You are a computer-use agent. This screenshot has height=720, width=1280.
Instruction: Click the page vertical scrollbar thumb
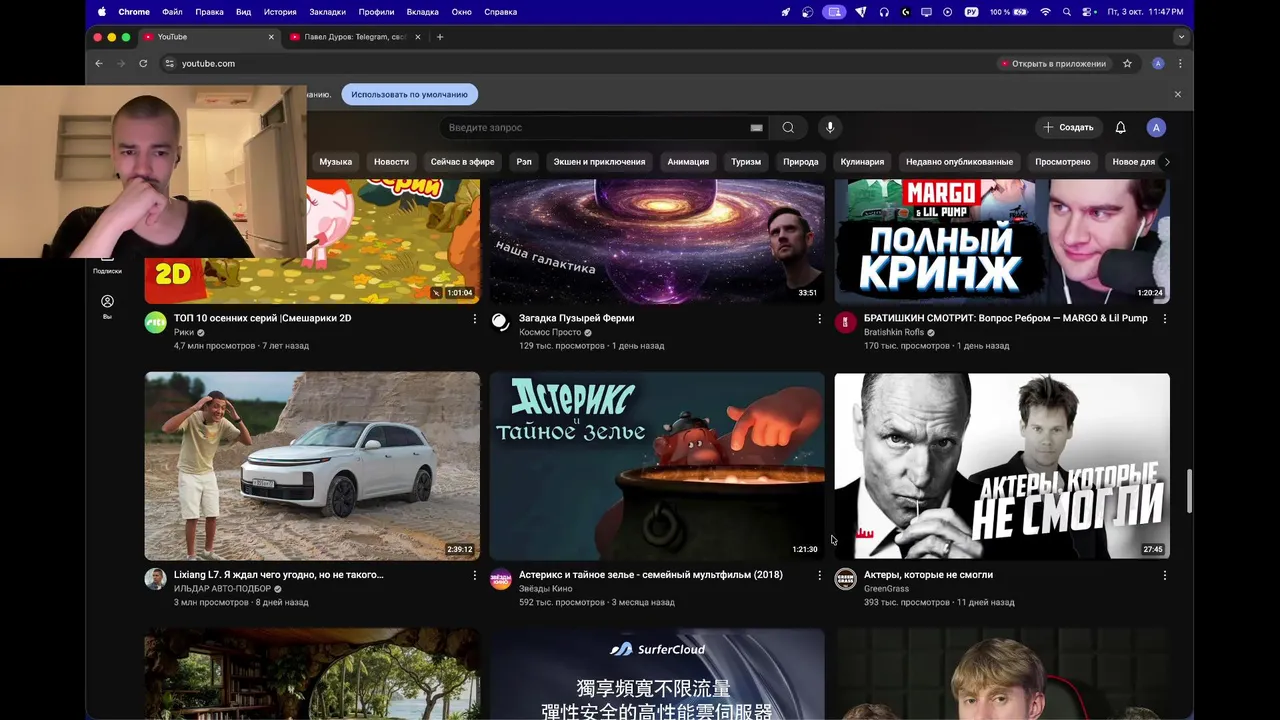(1189, 490)
